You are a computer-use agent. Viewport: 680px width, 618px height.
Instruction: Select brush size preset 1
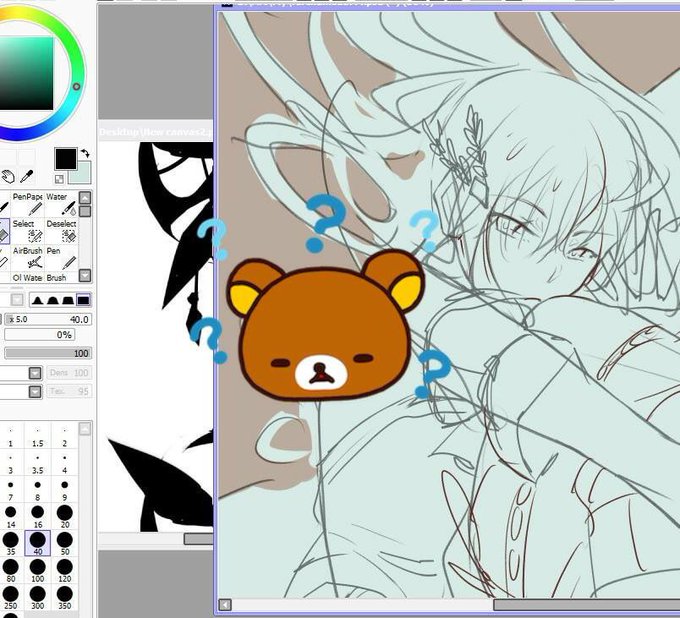[10, 436]
